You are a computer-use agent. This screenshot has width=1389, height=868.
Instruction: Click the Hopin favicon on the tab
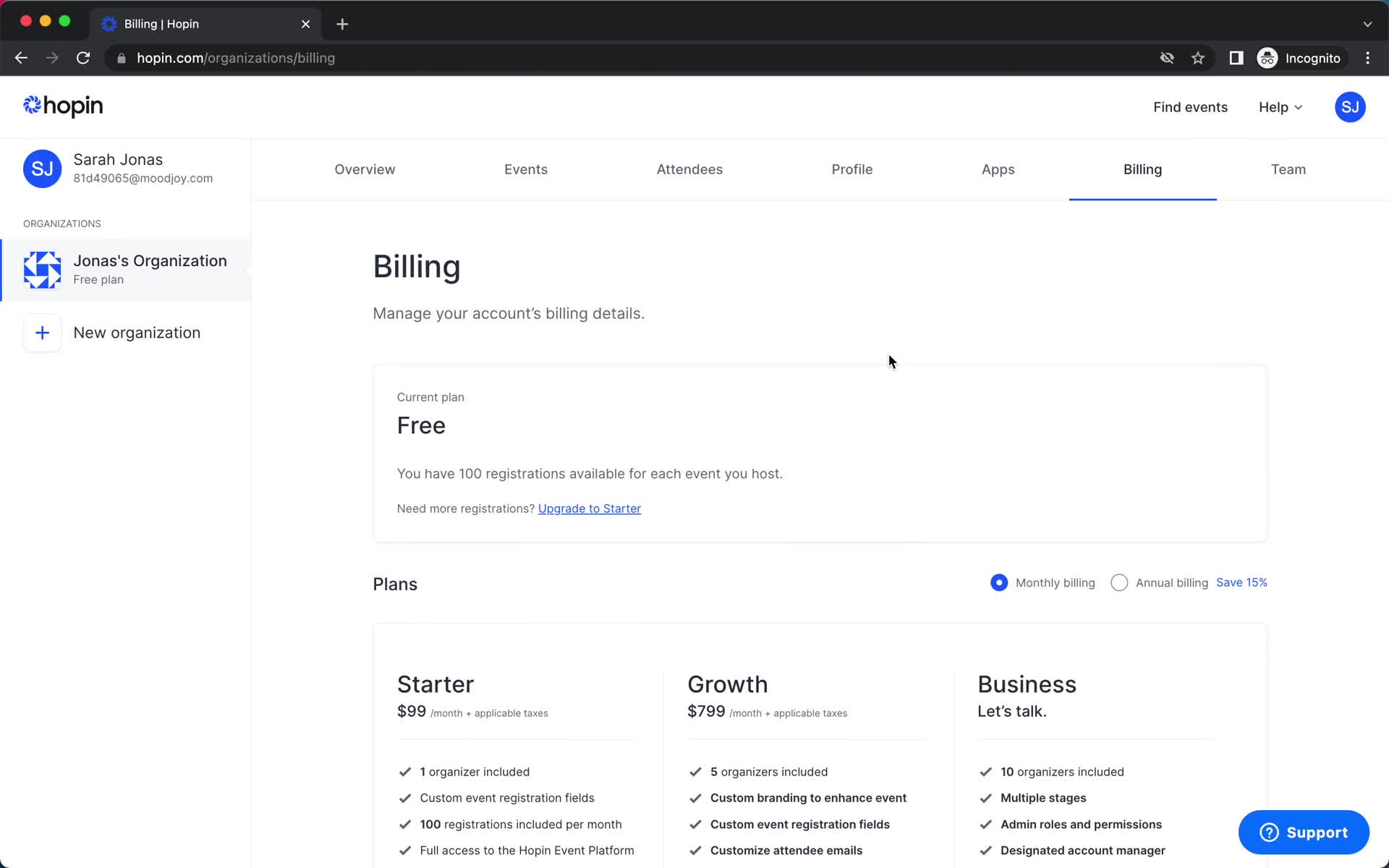[109, 24]
